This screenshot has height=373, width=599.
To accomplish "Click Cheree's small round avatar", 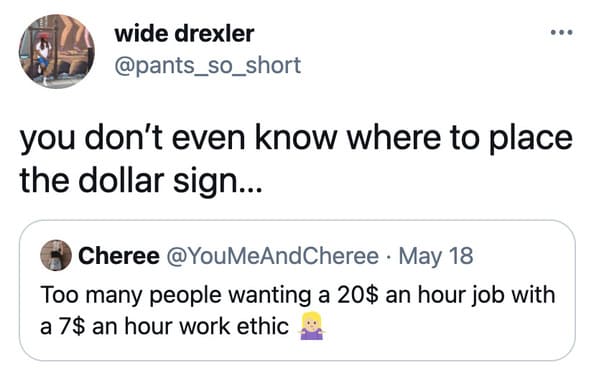I will coord(56,255).
